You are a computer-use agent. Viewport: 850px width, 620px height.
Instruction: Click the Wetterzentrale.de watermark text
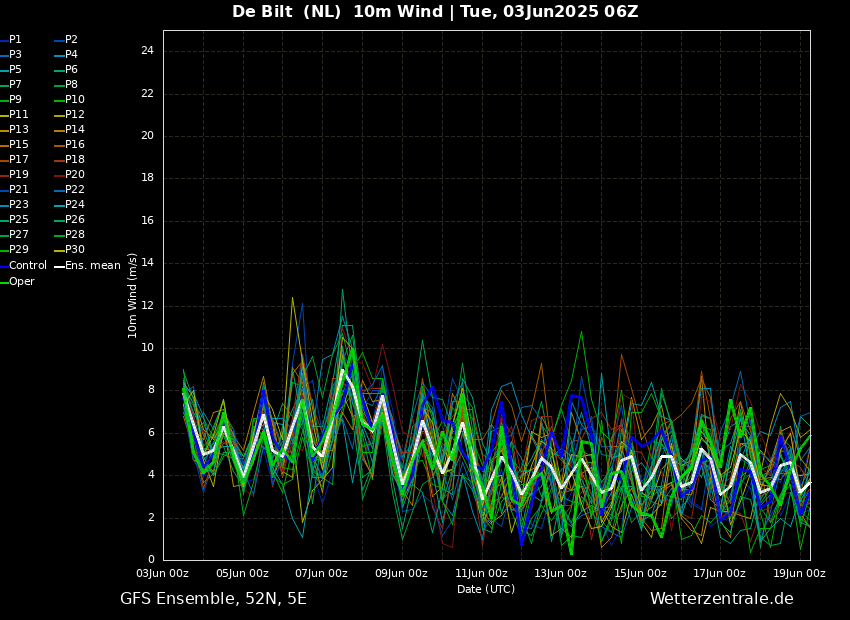pyautogui.click(x=721, y=599)
